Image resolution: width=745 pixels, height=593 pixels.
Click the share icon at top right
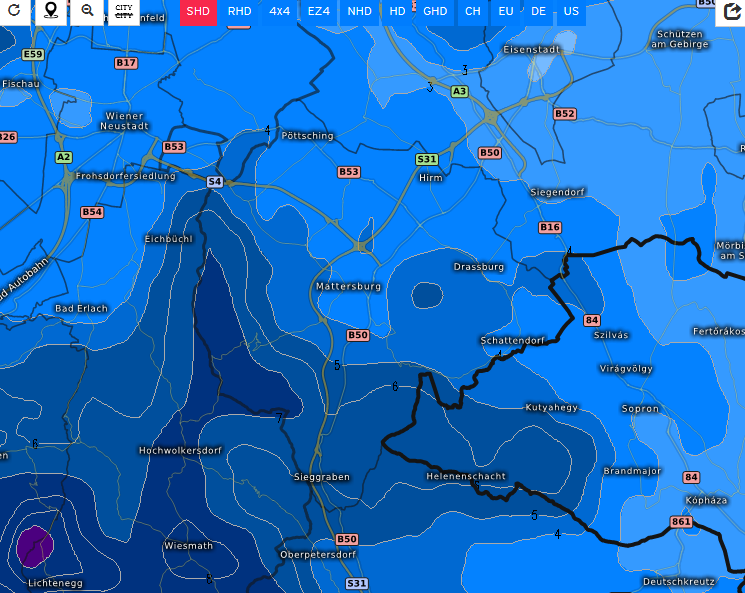coord(731,12)
